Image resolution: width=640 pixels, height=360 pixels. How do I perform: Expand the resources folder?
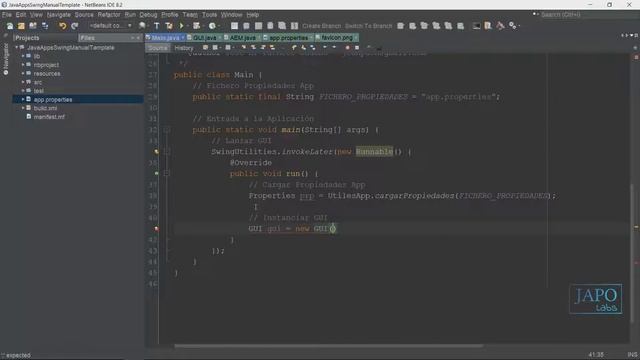click(x=23, y=73)
